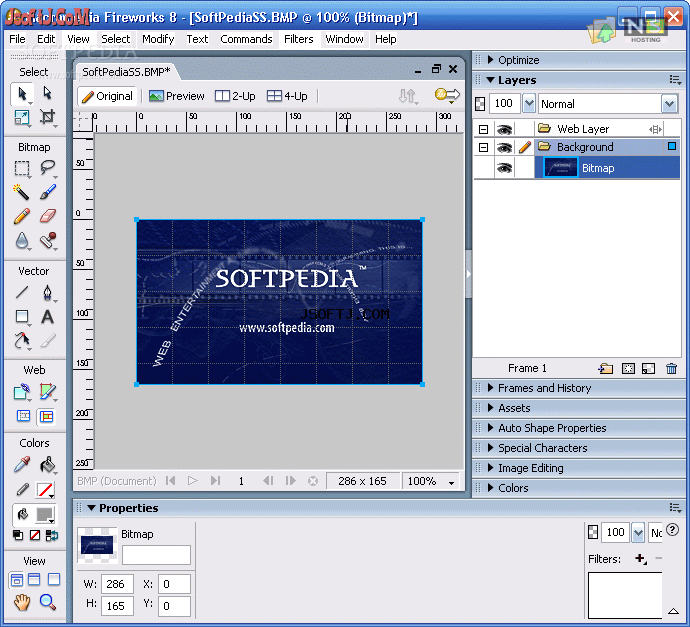Select the Hotspot tool
This screenshot has height=627, width=690.
coord(22,391)
